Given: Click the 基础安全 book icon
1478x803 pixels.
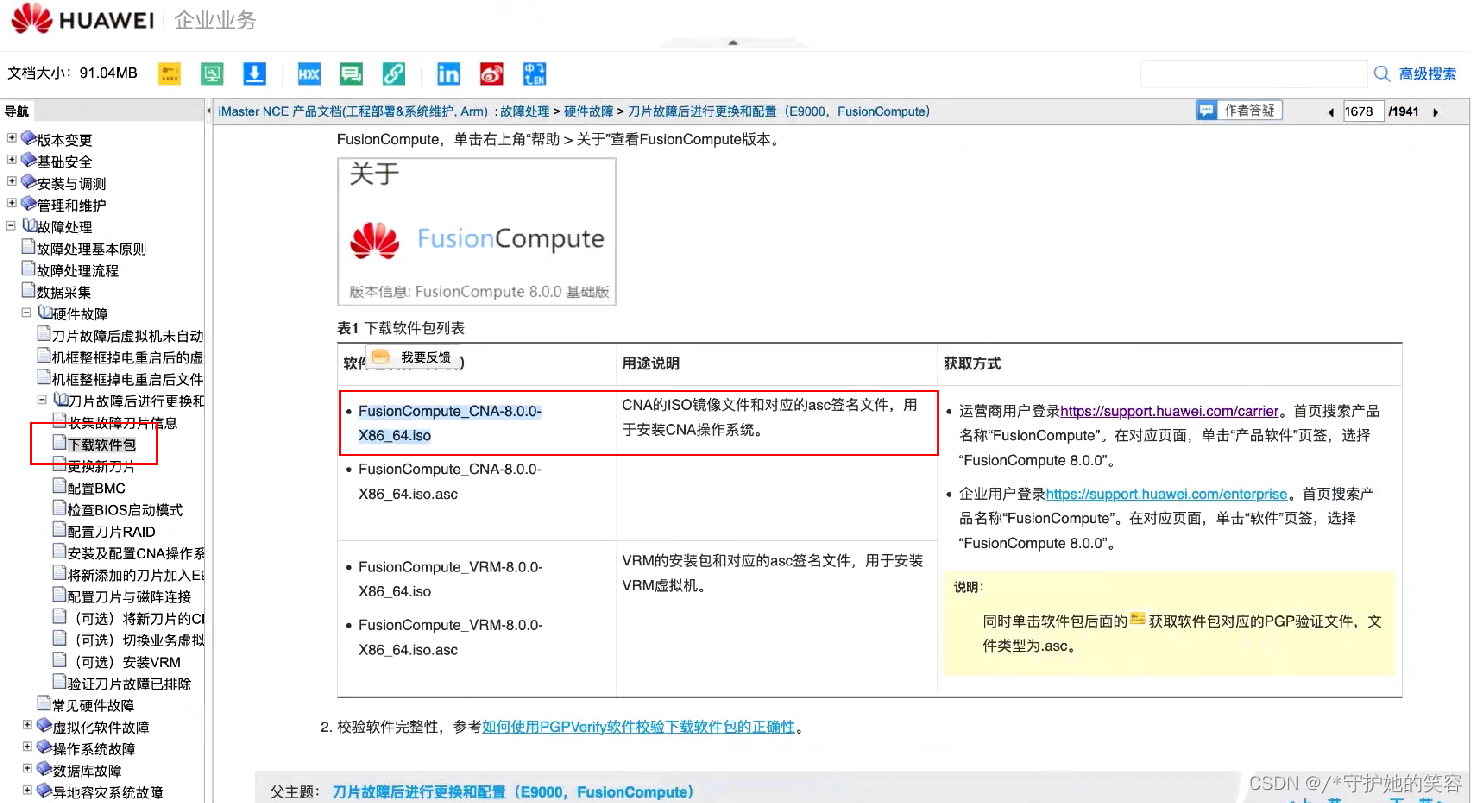Looking at the screenshot, I should point(28,160).
